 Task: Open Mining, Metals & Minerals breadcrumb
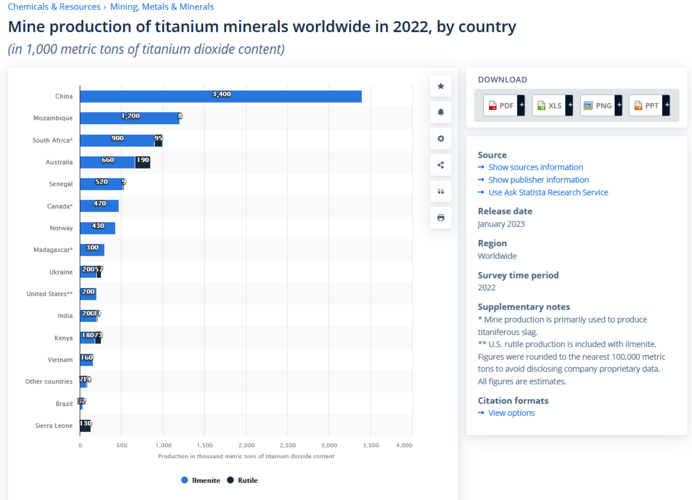162,7
